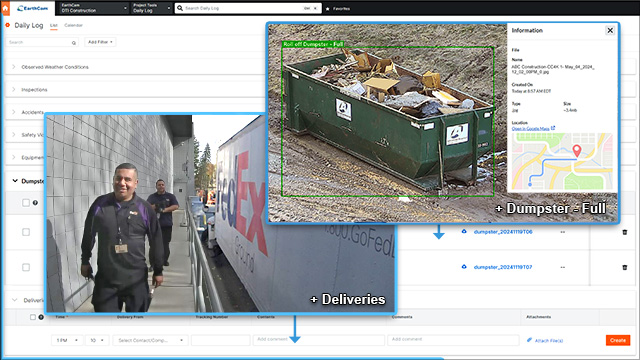This screenshot has width=640, height=360.
Task: Delete the dumpster_20241119T07 row with trash icon
Action: [x=624, y=267]
